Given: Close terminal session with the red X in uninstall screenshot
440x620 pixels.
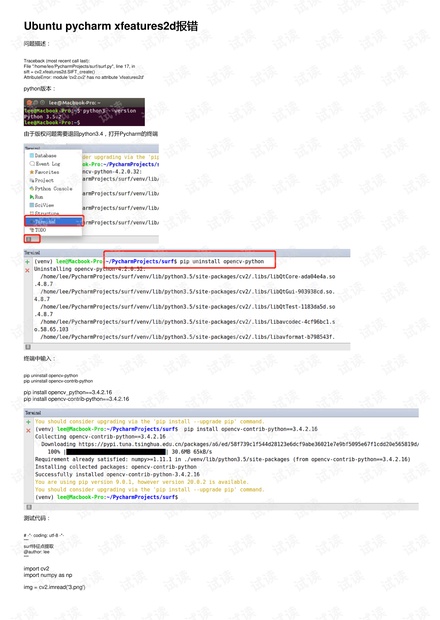Looking at the screenshot, I should pos(27,270).
